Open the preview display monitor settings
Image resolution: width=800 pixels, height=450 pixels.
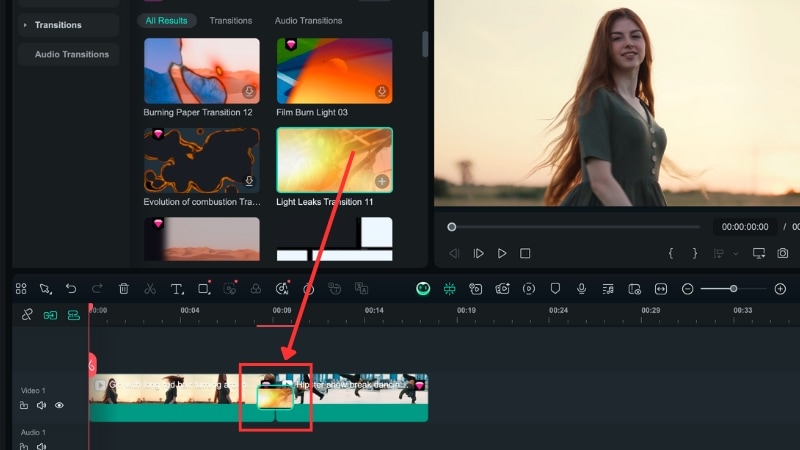759,254
